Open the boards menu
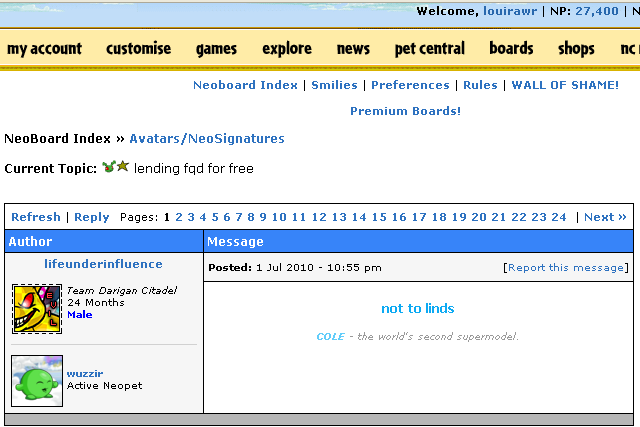 (511, 49)
